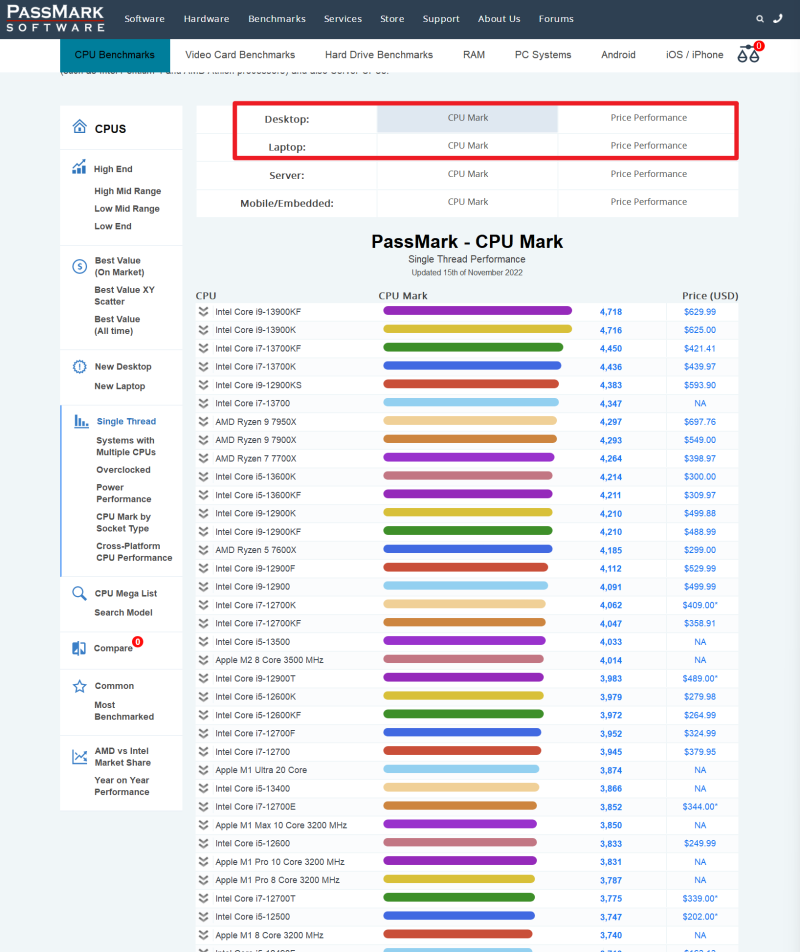Open the Forums menu item
The height and width of the screenshot is (952, 800).
pyautogui.click(x=556, y=19)
